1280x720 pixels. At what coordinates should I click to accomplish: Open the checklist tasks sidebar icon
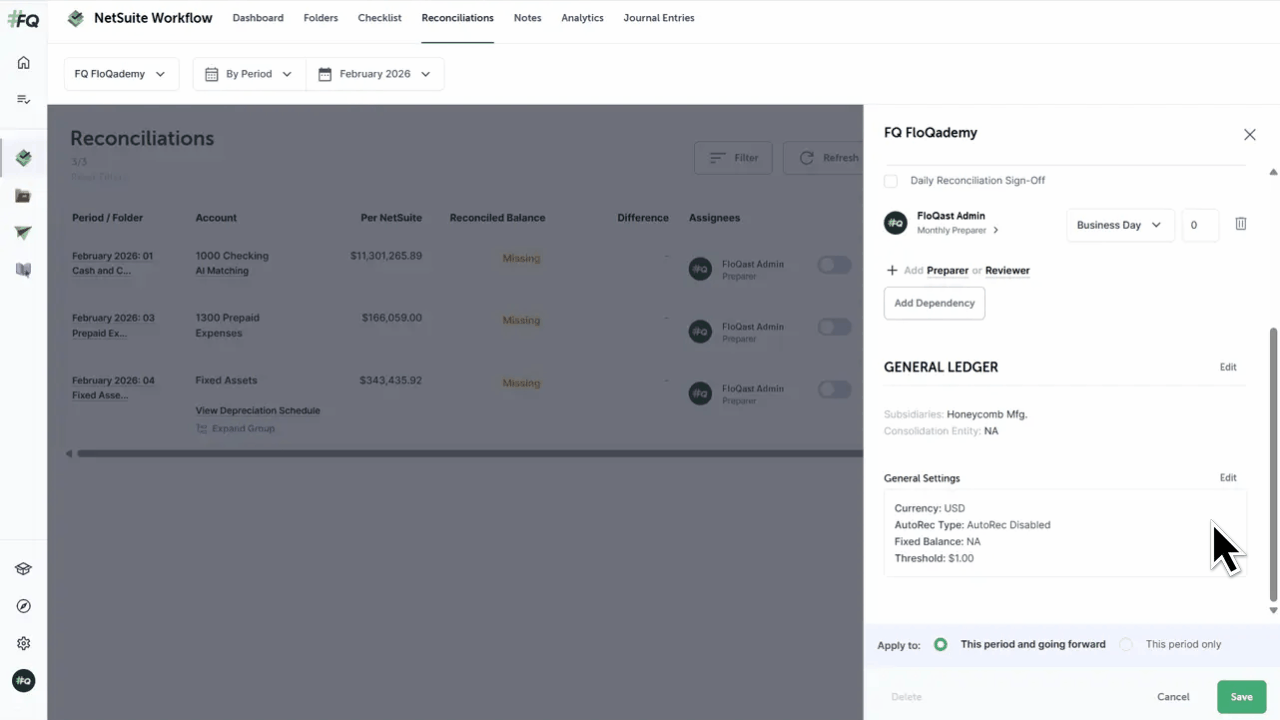[23, 99]
